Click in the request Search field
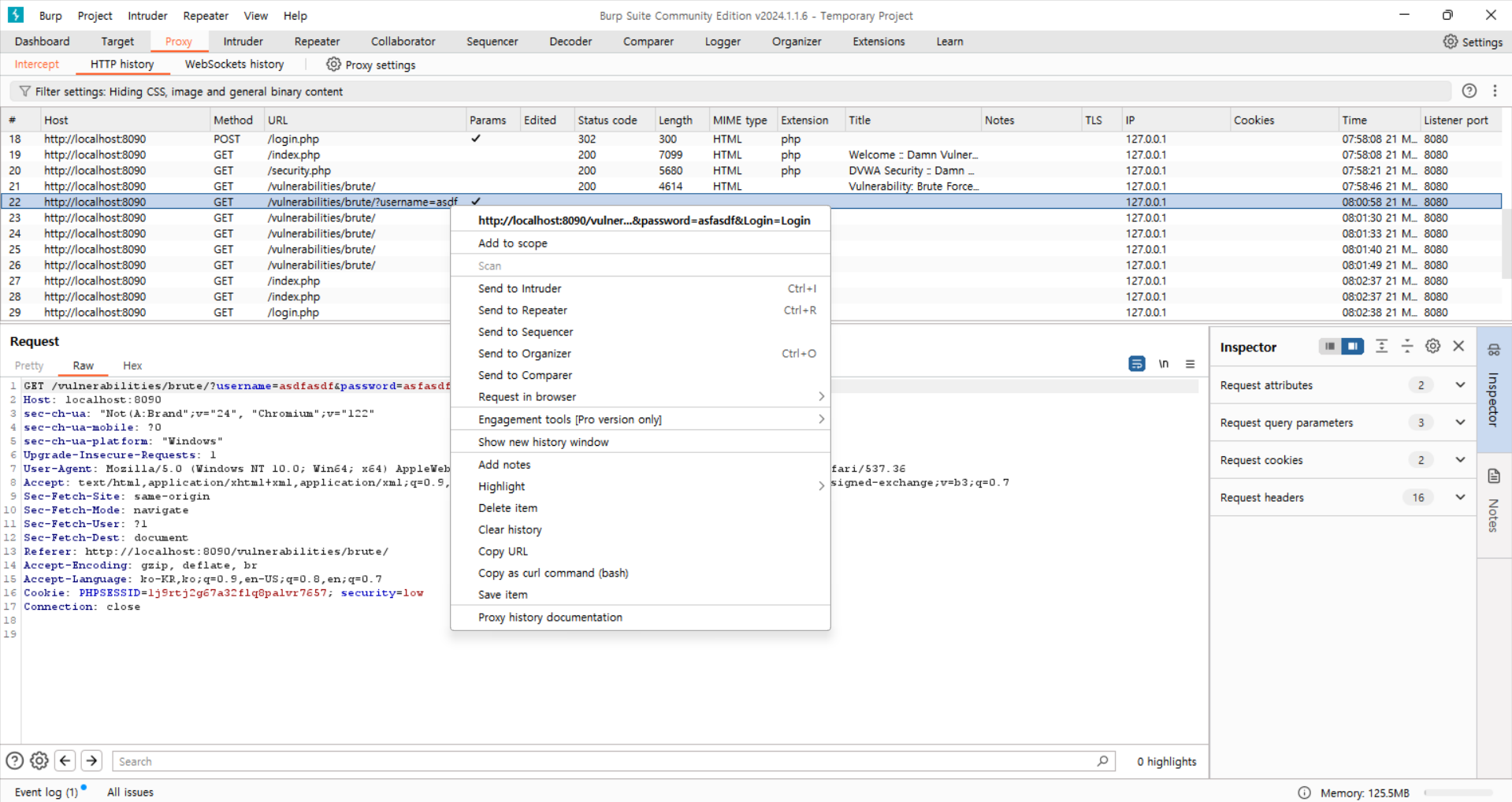This screenshot has height=802, width=1512. [614, 761]
